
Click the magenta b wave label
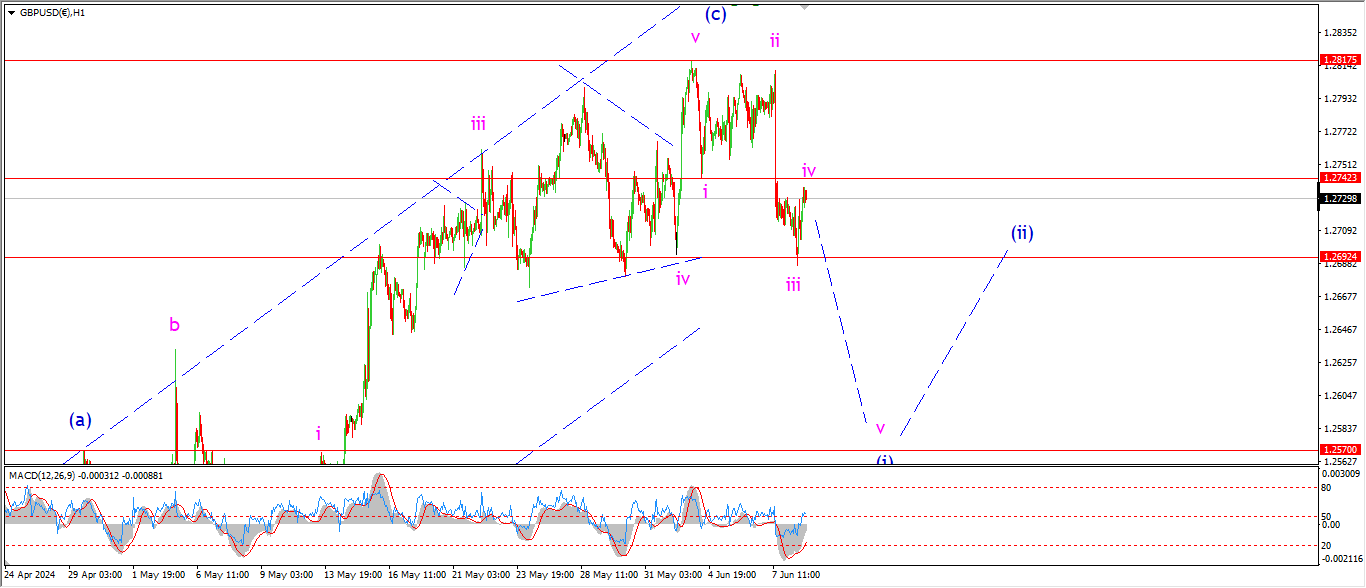175,324
